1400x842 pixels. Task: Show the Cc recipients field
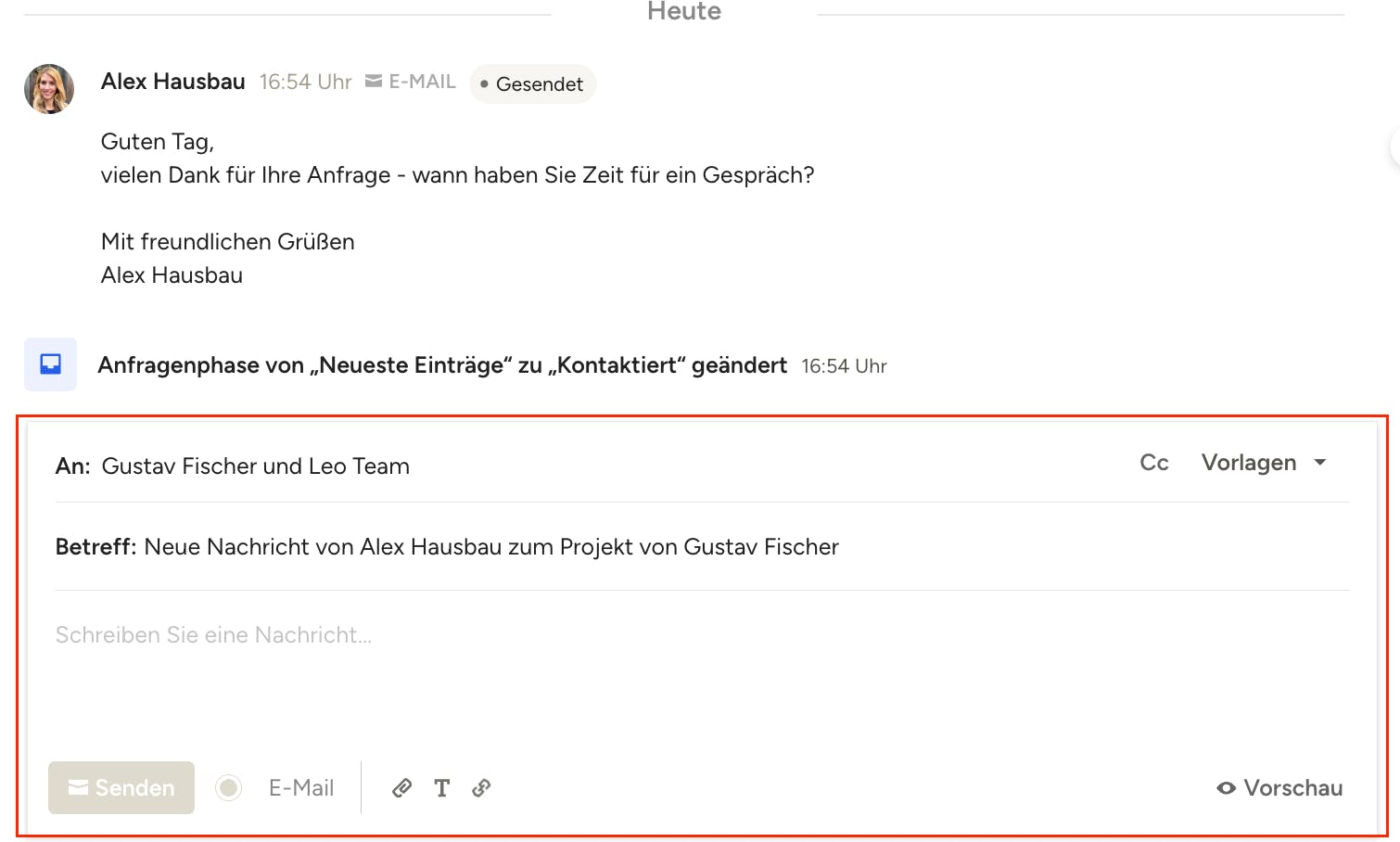pos(1153,463)
